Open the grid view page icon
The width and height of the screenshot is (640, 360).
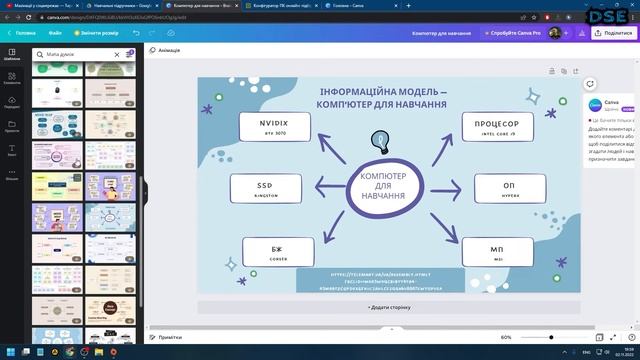599,337
